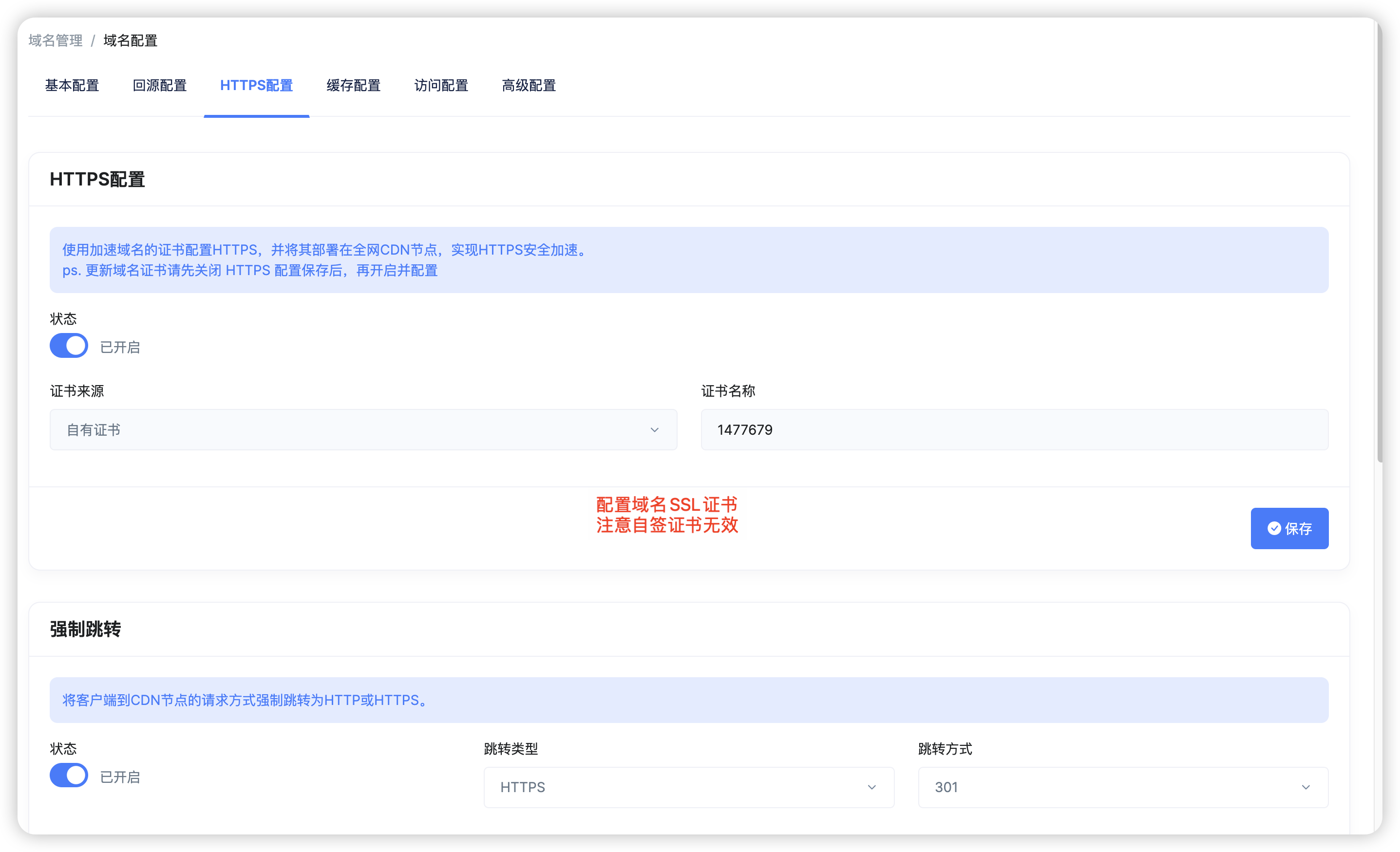Click the 证书名称 input field

pyautogui.click(x=1014, y=430)
